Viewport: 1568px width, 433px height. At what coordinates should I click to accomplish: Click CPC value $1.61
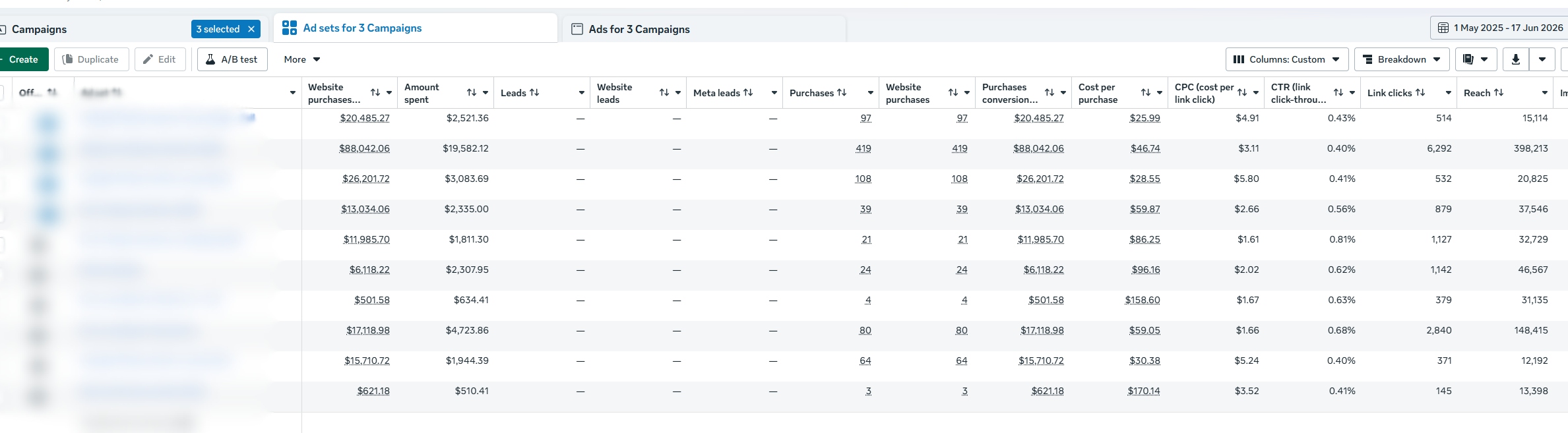(x=1249, y=239)
